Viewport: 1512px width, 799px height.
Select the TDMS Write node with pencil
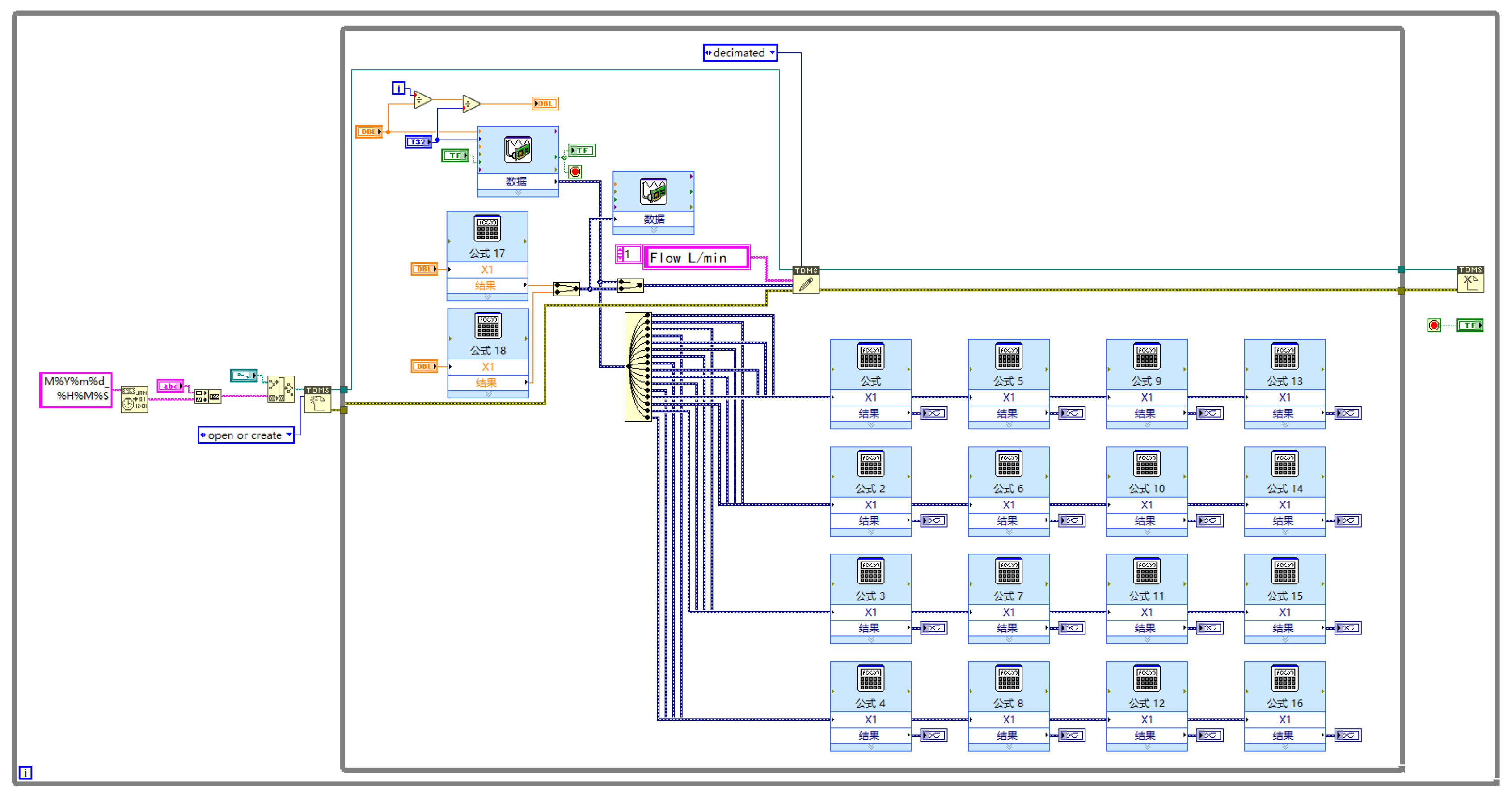click(806, 281)
